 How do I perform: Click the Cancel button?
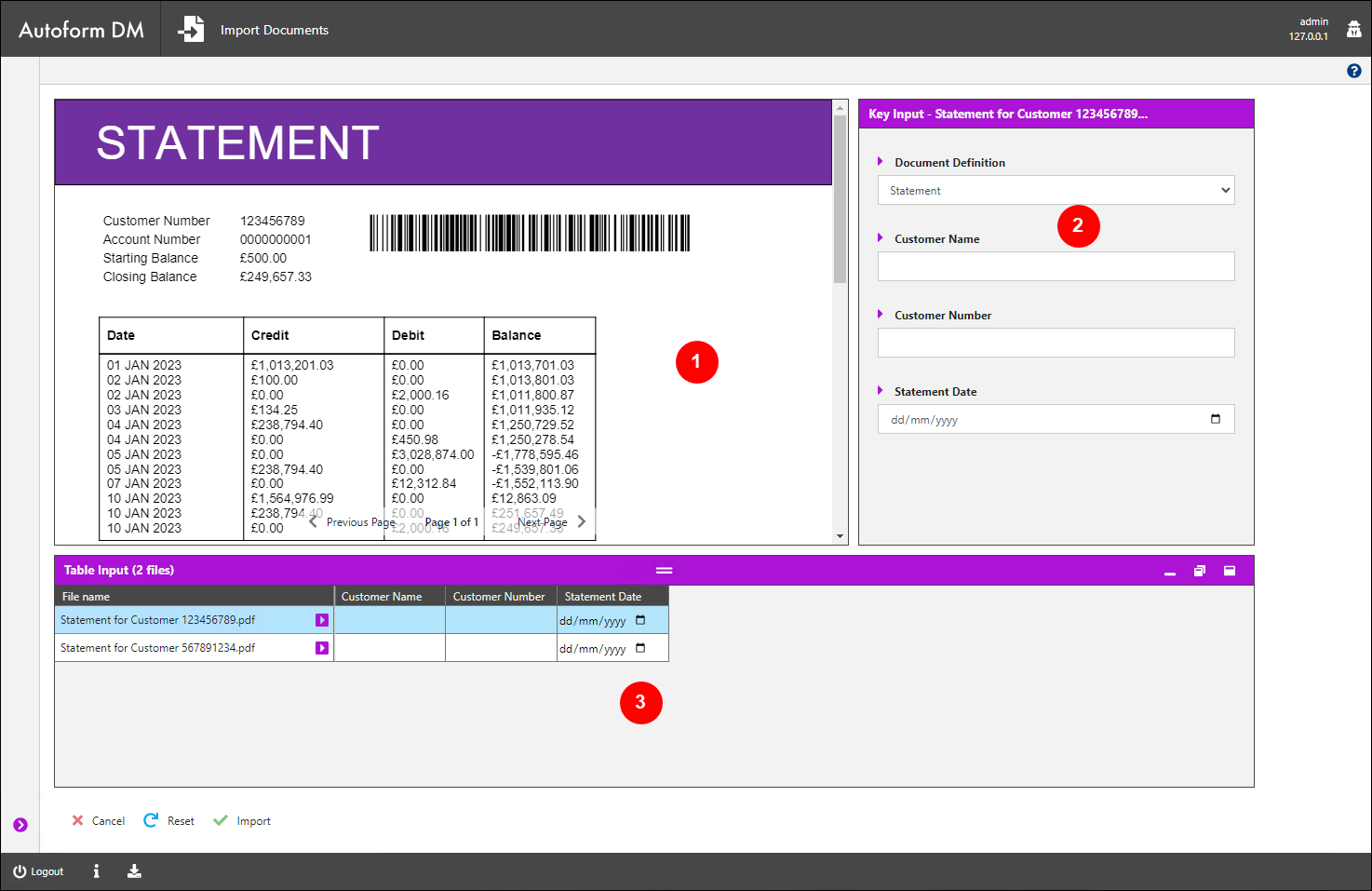(x=99, y=821)
